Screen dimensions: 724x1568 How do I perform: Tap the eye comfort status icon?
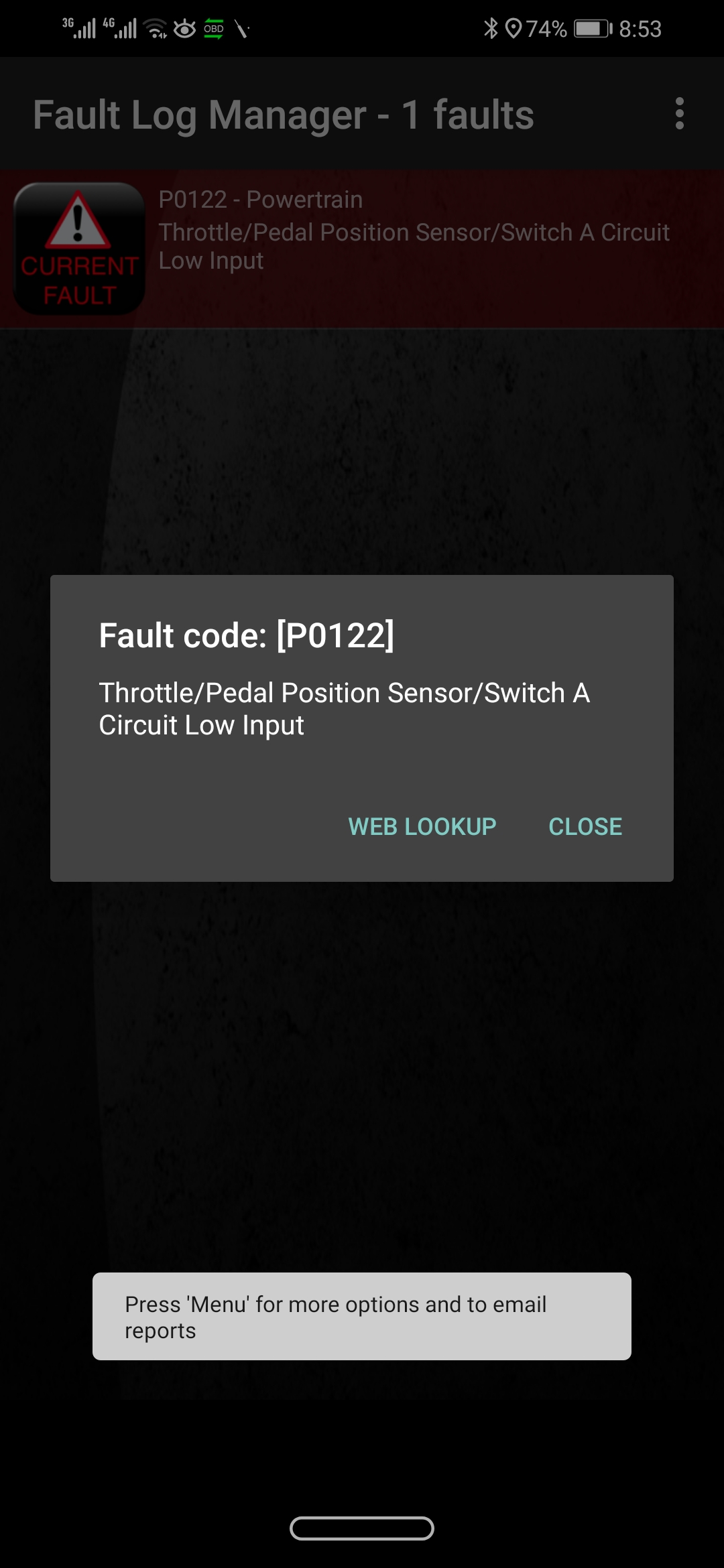(184, 29)
